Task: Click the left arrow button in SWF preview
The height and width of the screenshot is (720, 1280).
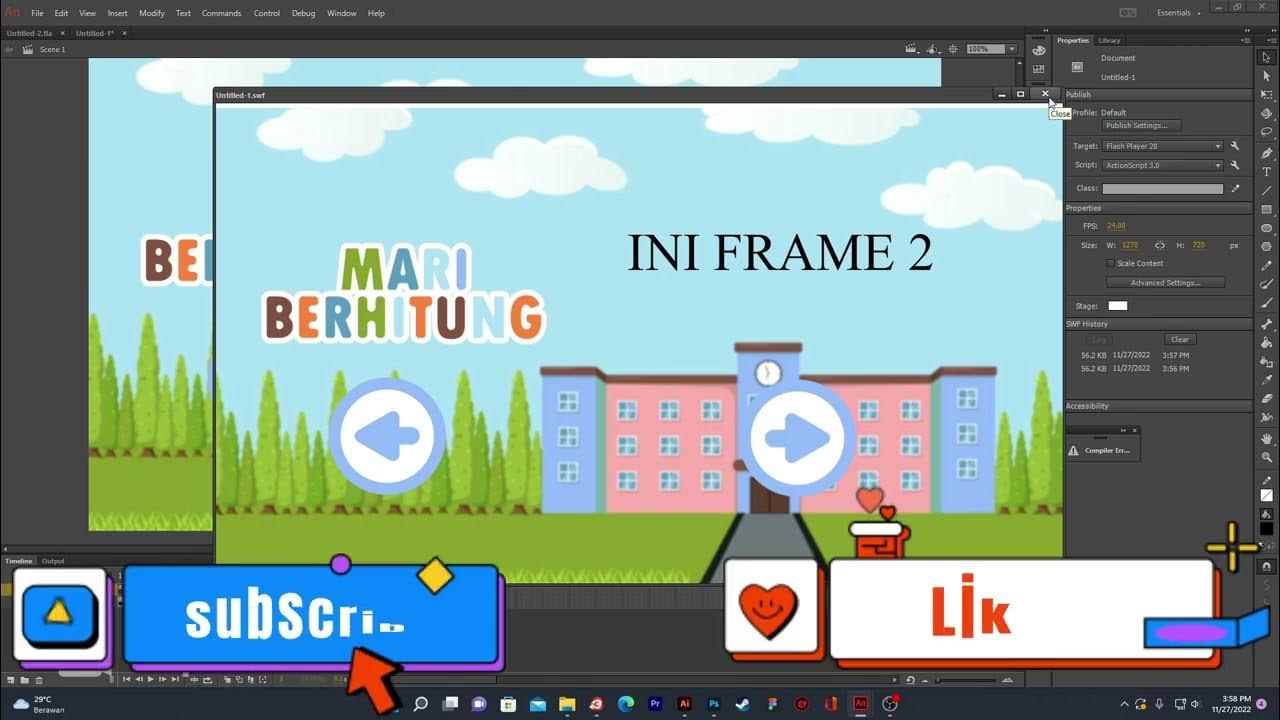Action: pyautogui.click(x=387, y=436)
